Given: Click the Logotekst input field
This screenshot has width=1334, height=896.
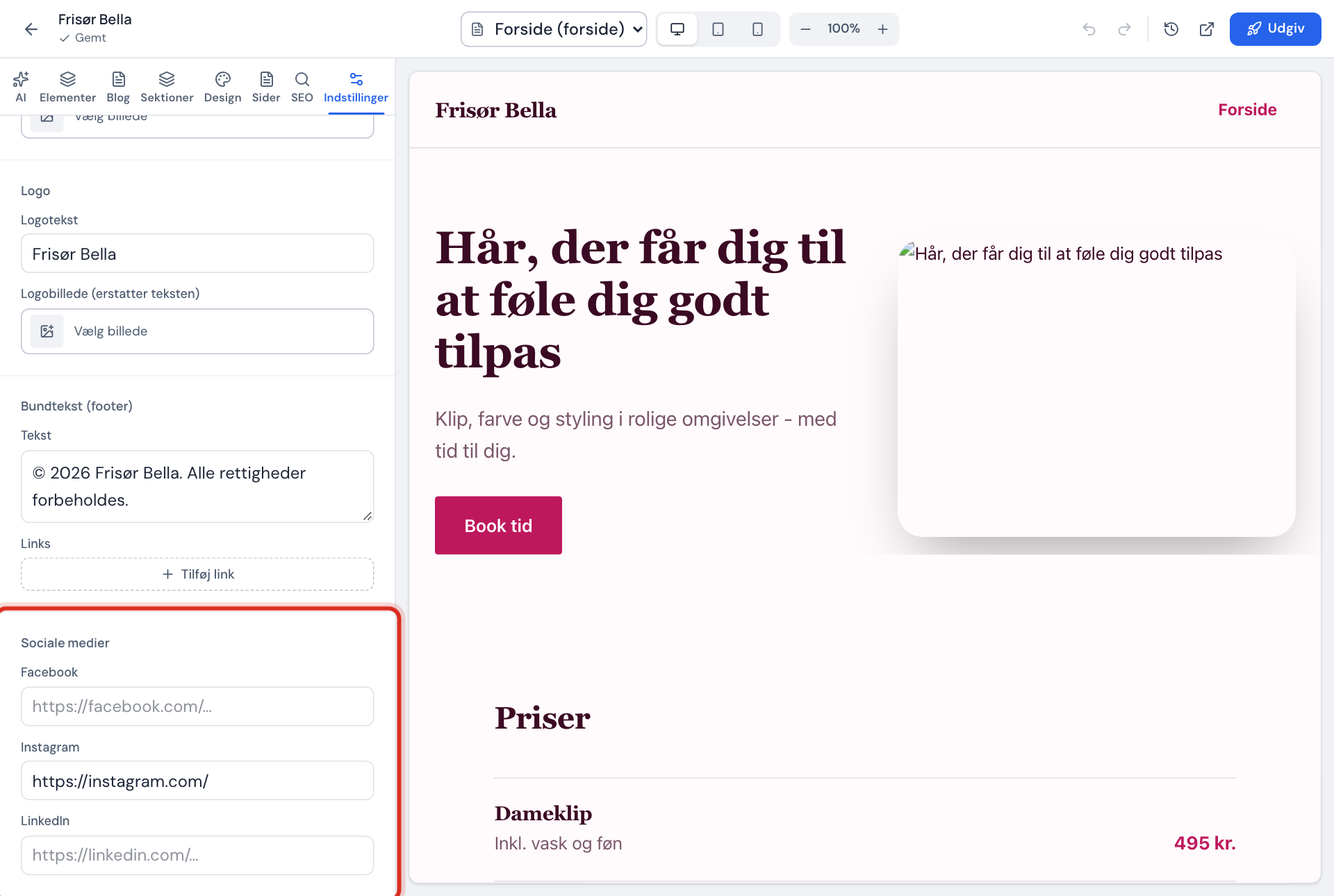Looking at the screenshot, I should click(x=197, y=254).
